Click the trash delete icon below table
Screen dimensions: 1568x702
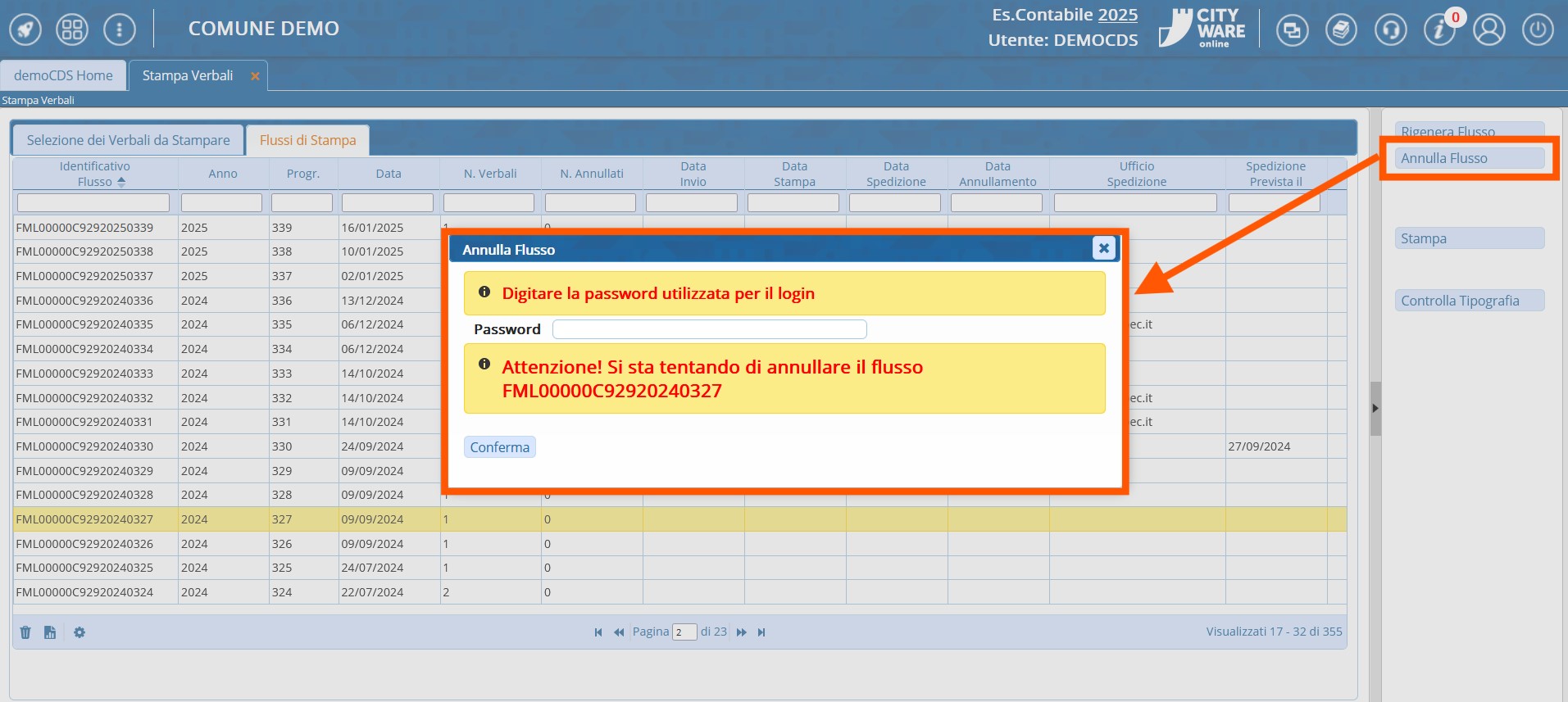tap(25, 632)
